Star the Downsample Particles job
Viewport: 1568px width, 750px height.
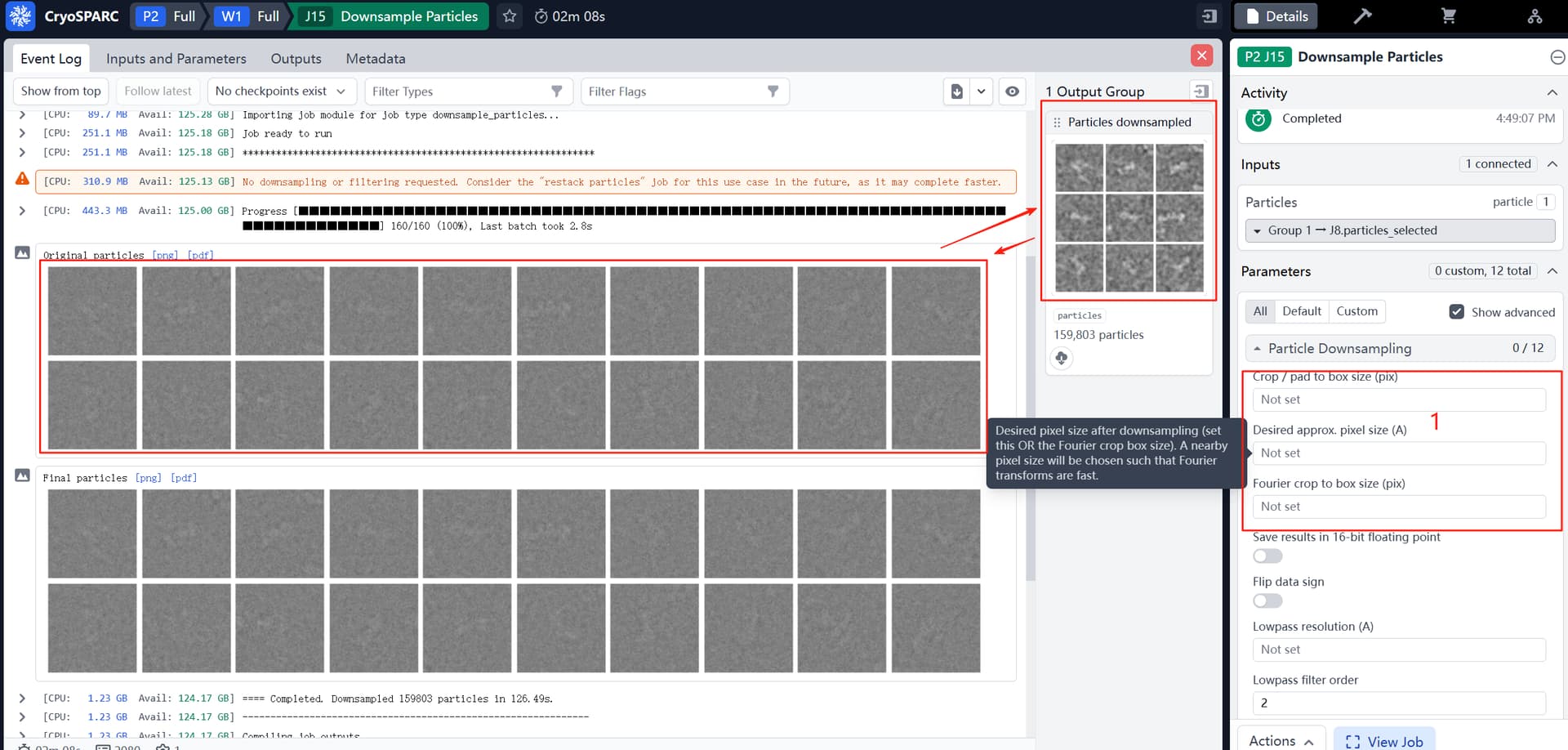tap(510, 16)
